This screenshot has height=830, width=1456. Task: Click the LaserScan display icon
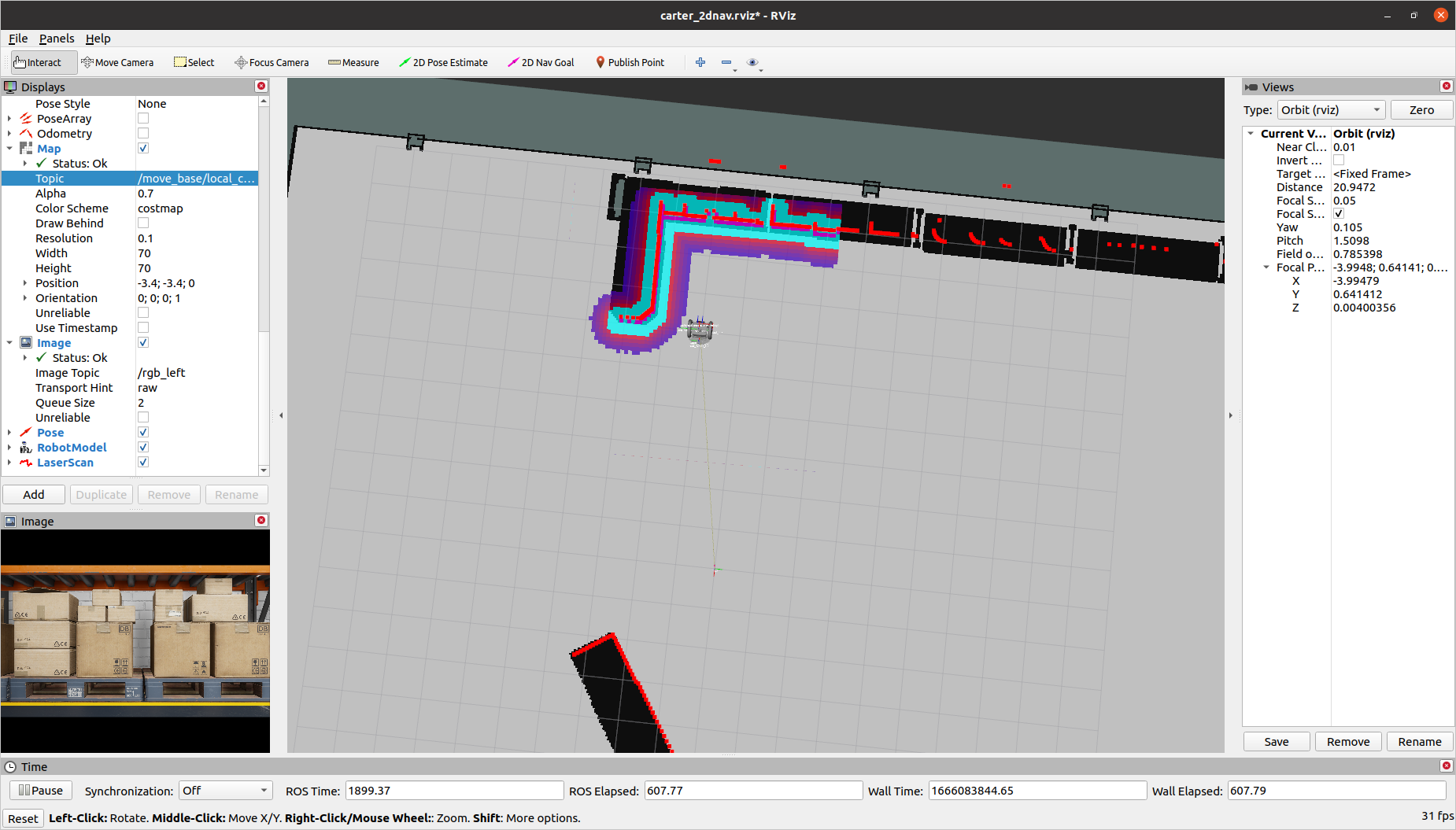click(x=26, y=463)
